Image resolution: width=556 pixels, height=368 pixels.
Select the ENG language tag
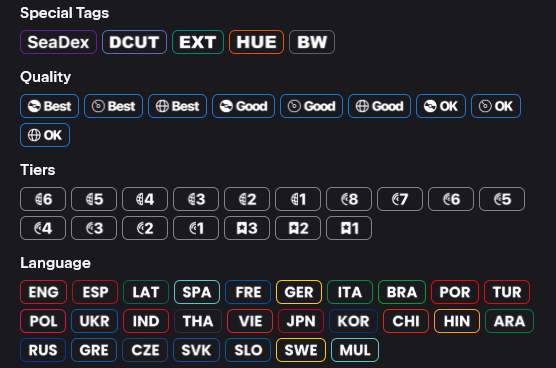pos(44,292)
